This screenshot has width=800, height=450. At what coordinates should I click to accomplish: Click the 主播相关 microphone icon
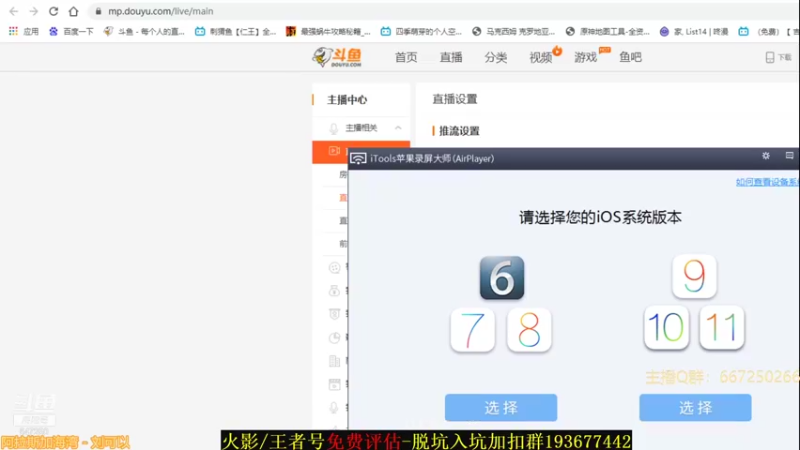click(334, 129)
